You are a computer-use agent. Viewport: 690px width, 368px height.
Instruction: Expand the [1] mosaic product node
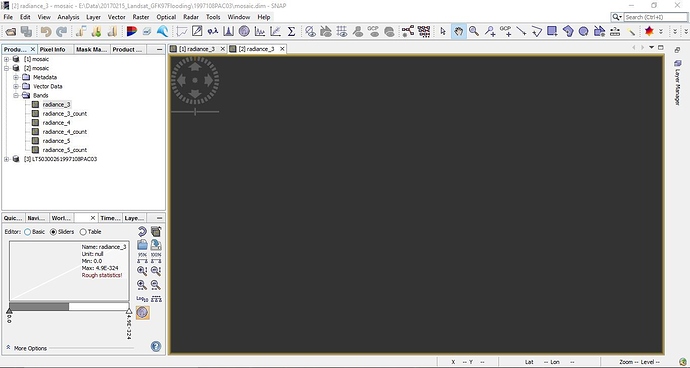(7, 59)
